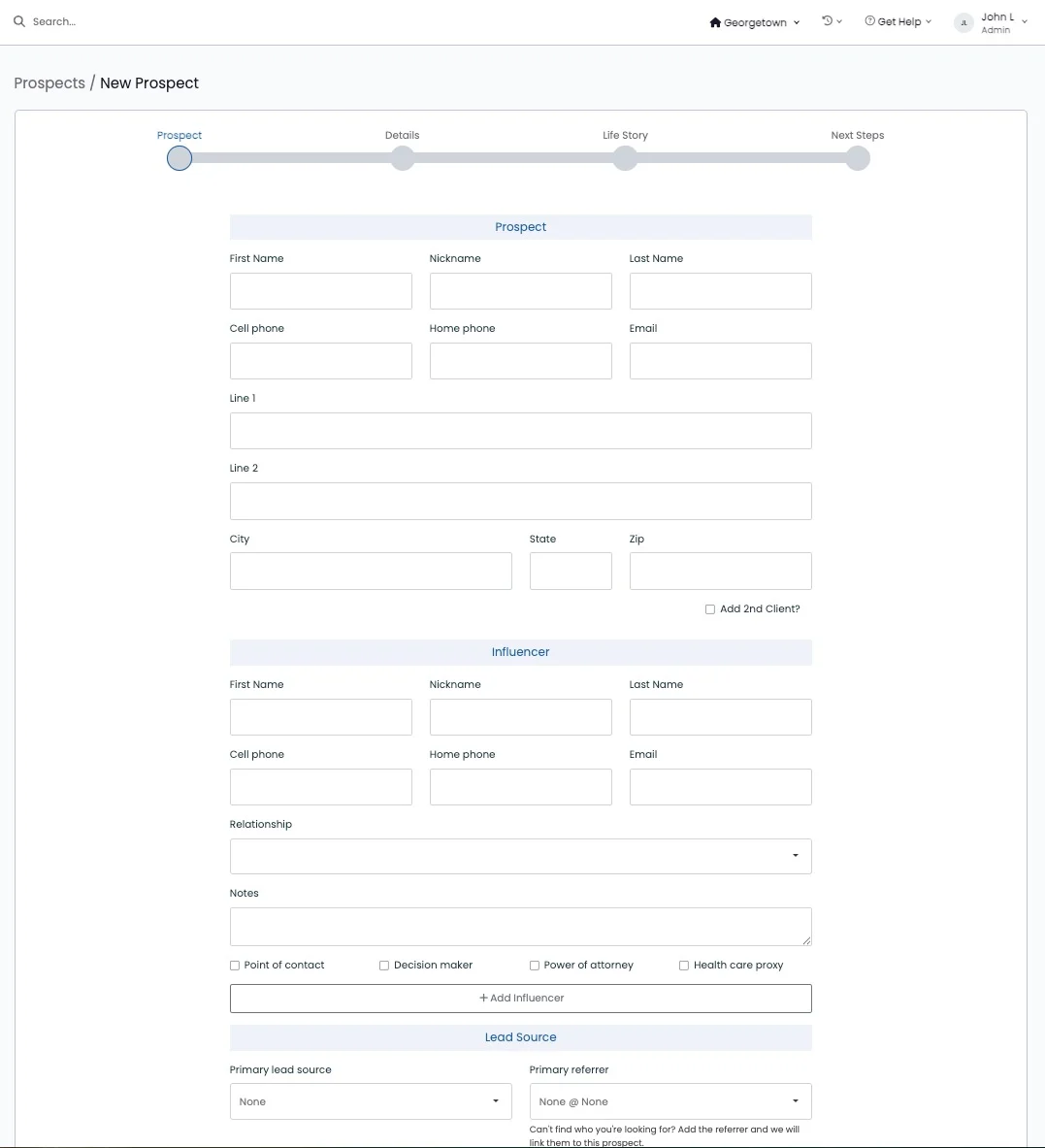Open the John L Admin user menu
The height and width of the screenshot is (1148, 1045).
pyautogui.click(x=992, y=22)
